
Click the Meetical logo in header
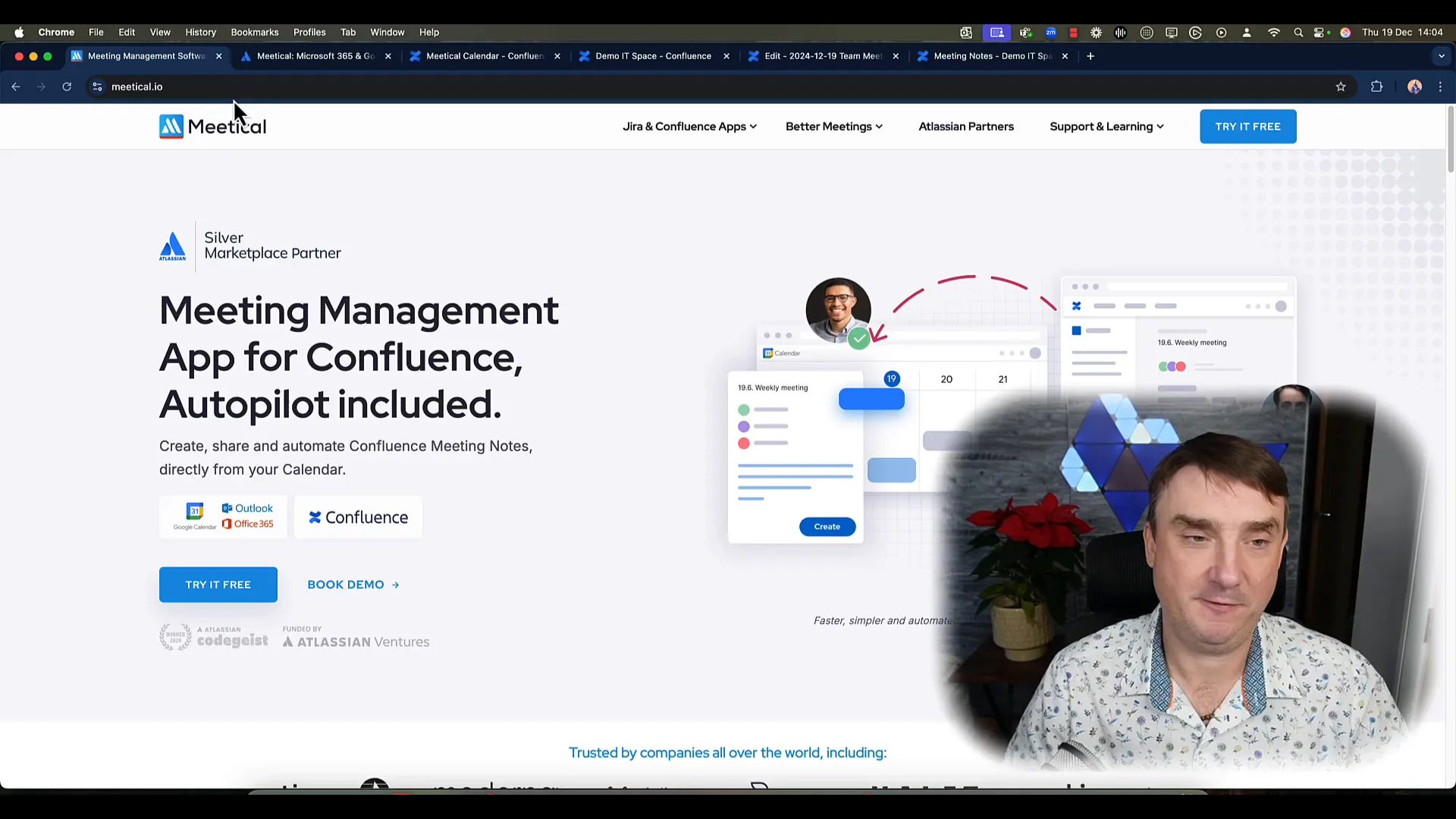coord(212,127)
